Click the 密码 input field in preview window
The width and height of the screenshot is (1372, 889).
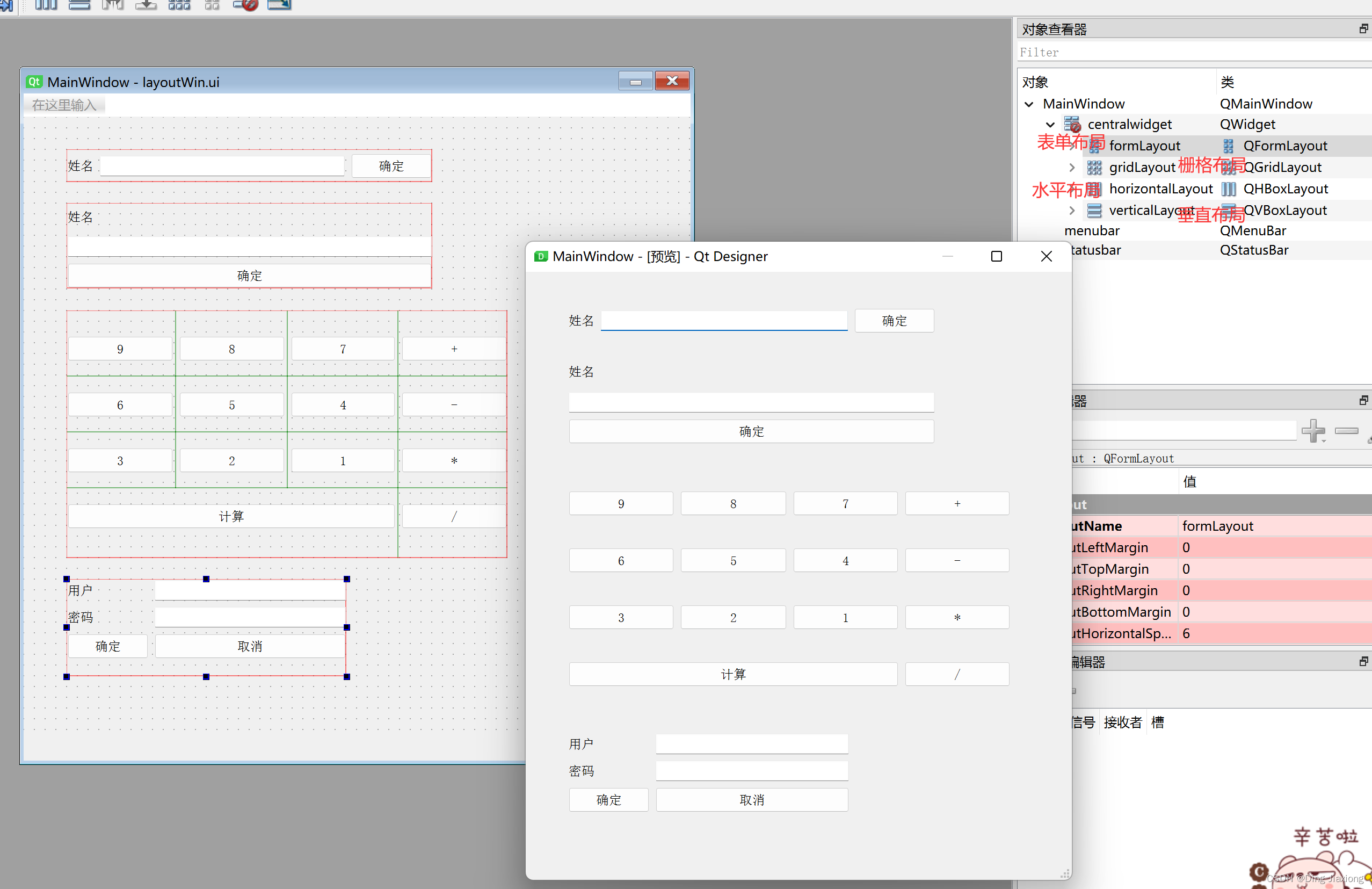(752, 771)
